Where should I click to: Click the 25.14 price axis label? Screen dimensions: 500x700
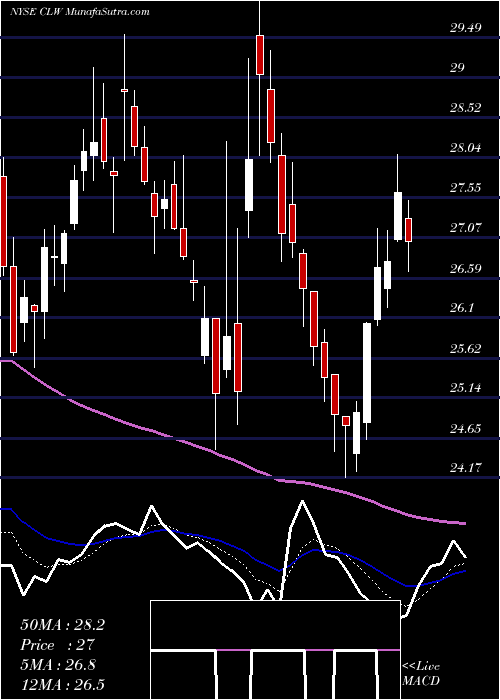[466, 388]
